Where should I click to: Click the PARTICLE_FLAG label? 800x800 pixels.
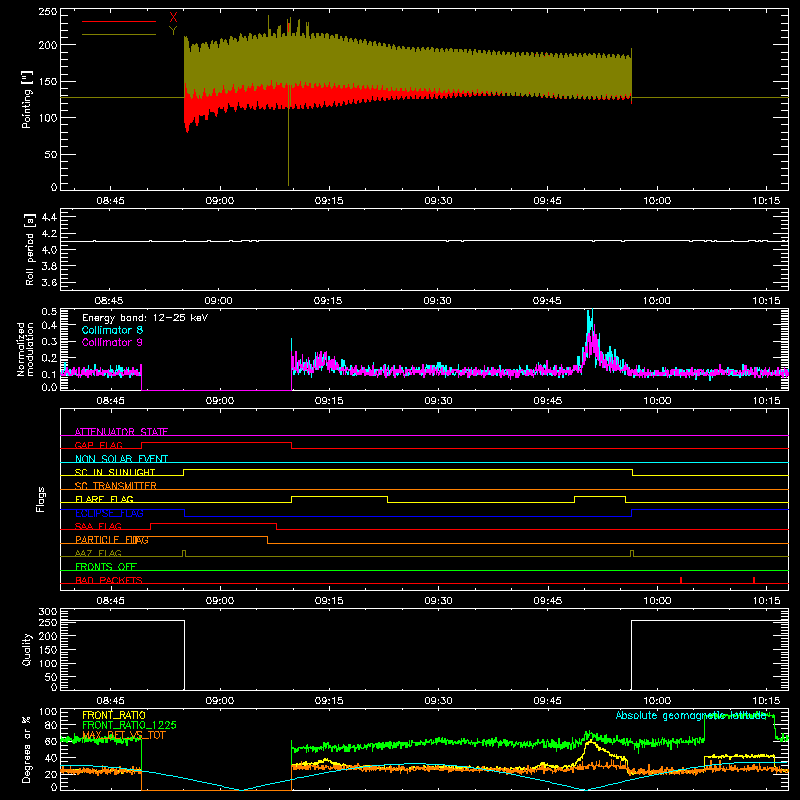click(112, 540)
